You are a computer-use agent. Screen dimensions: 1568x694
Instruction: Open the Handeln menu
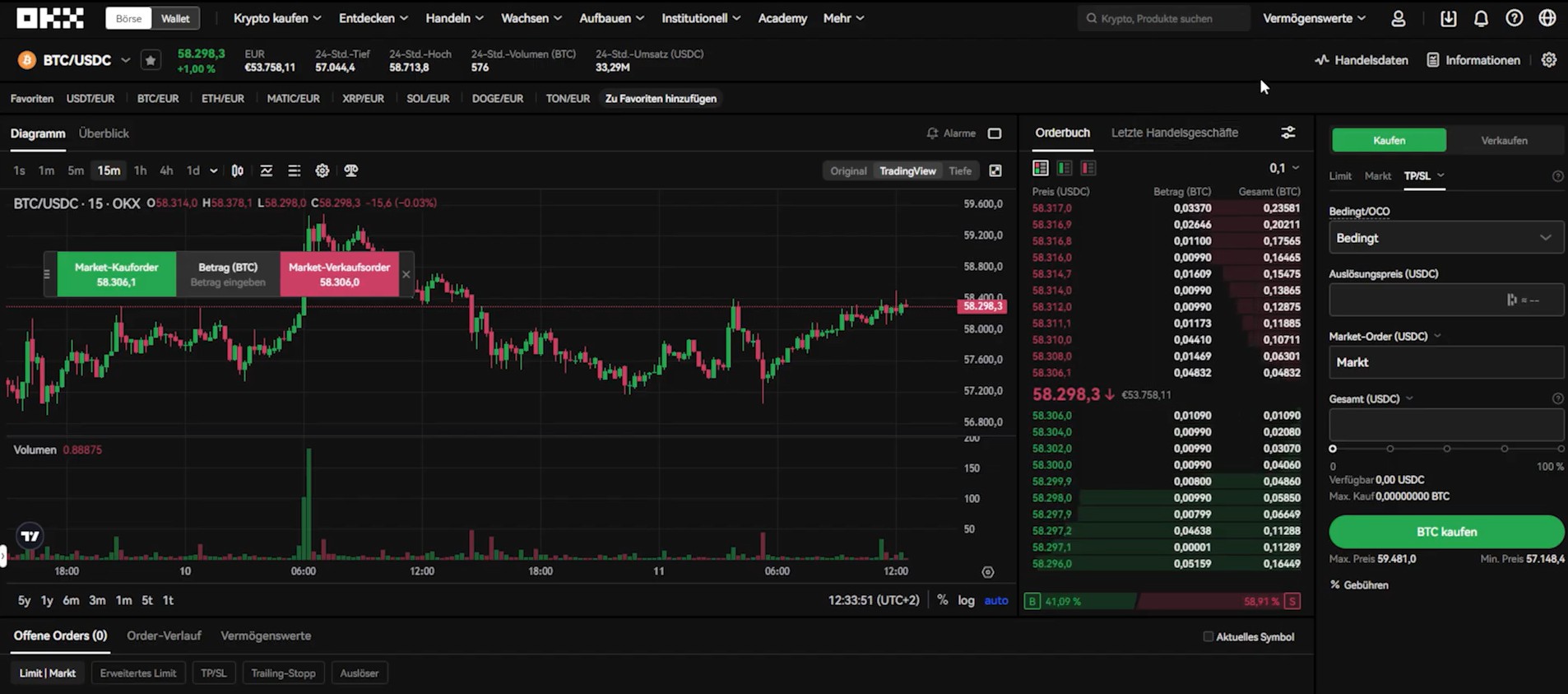click(x=454, y=18)
